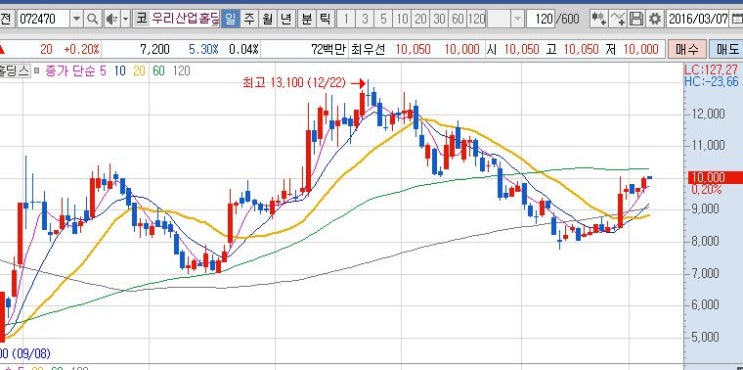The height and width of the screenshot is (370, 743).
Task: Select the 분 minute chart period
Action: 307,19
